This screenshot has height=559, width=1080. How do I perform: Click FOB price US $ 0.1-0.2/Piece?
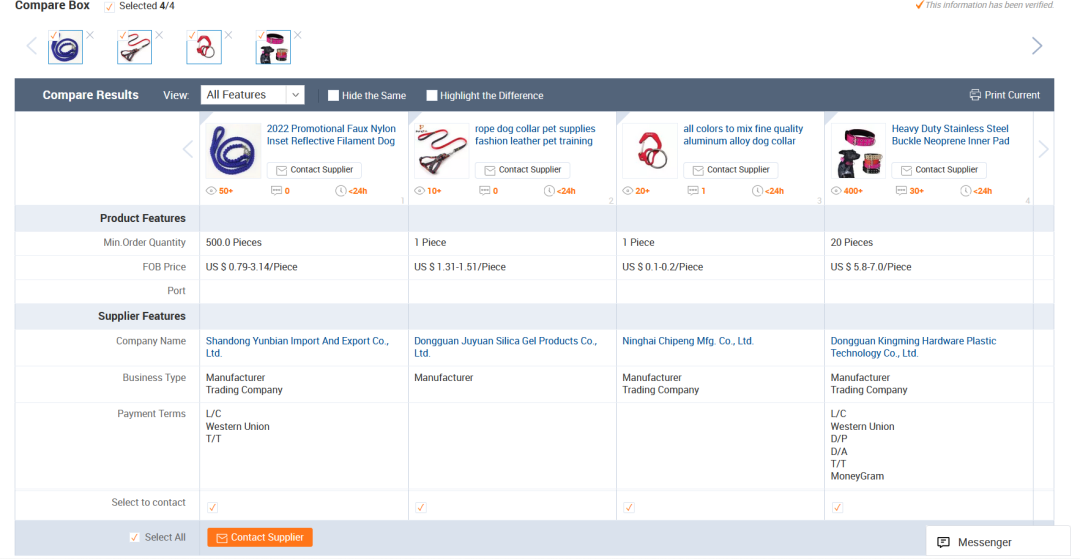[663, 267]
